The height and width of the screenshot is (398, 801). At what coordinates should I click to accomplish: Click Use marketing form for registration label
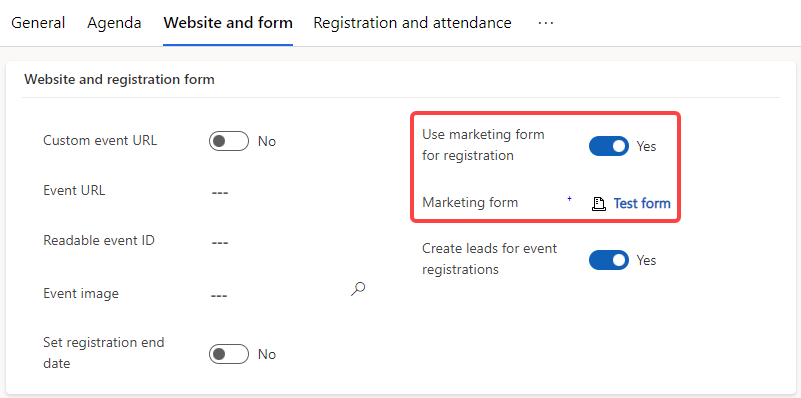point(483,145)
